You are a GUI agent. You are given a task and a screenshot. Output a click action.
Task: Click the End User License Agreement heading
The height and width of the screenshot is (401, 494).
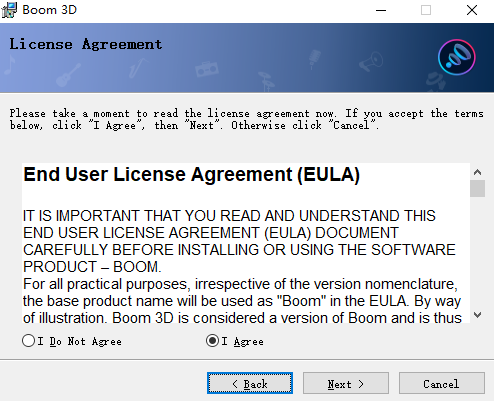click(x=192, y=174)
